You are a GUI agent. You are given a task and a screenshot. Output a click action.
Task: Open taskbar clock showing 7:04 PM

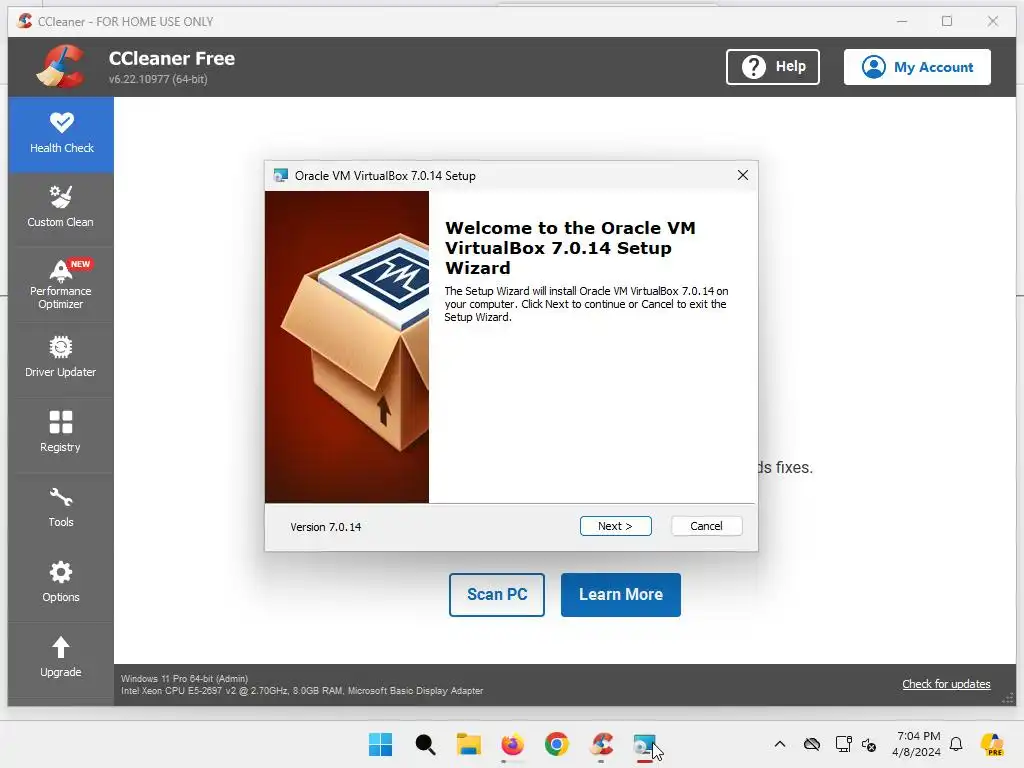917,744
